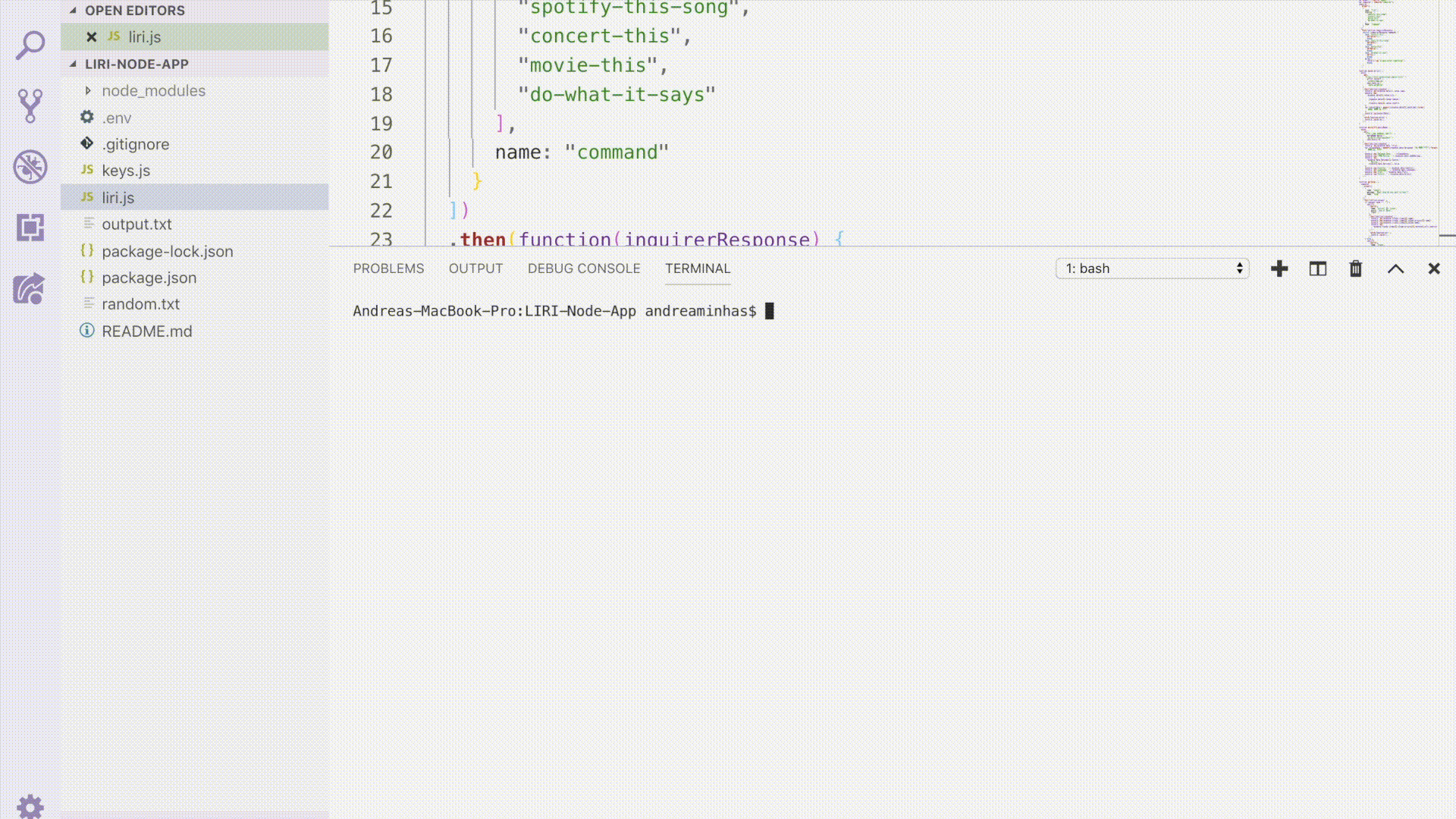Image resolution: width=1456 pixels, height=819 pixels.
Task: Click the code minimap overview
Action: 1395,121
